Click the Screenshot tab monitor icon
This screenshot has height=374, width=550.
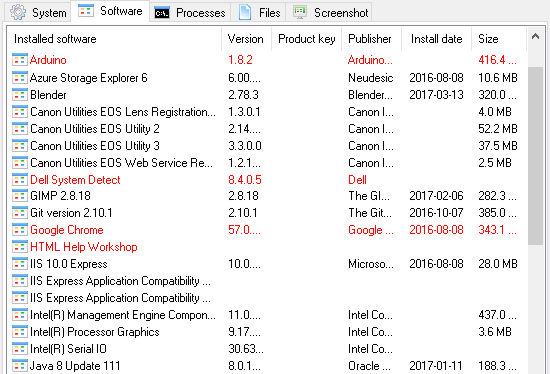(300, 12)
